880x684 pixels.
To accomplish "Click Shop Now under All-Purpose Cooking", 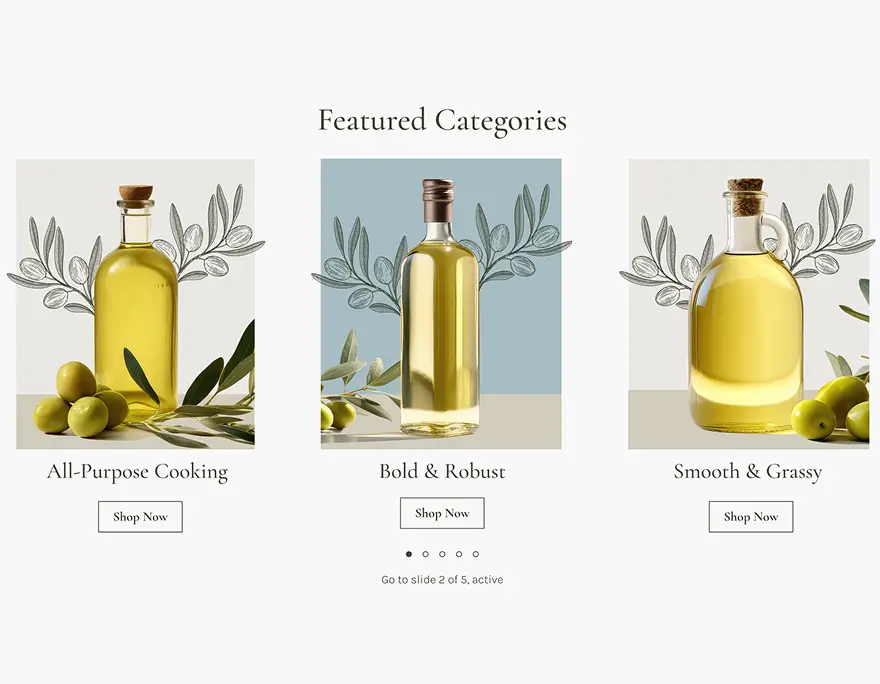I will (x=140, y=517).
